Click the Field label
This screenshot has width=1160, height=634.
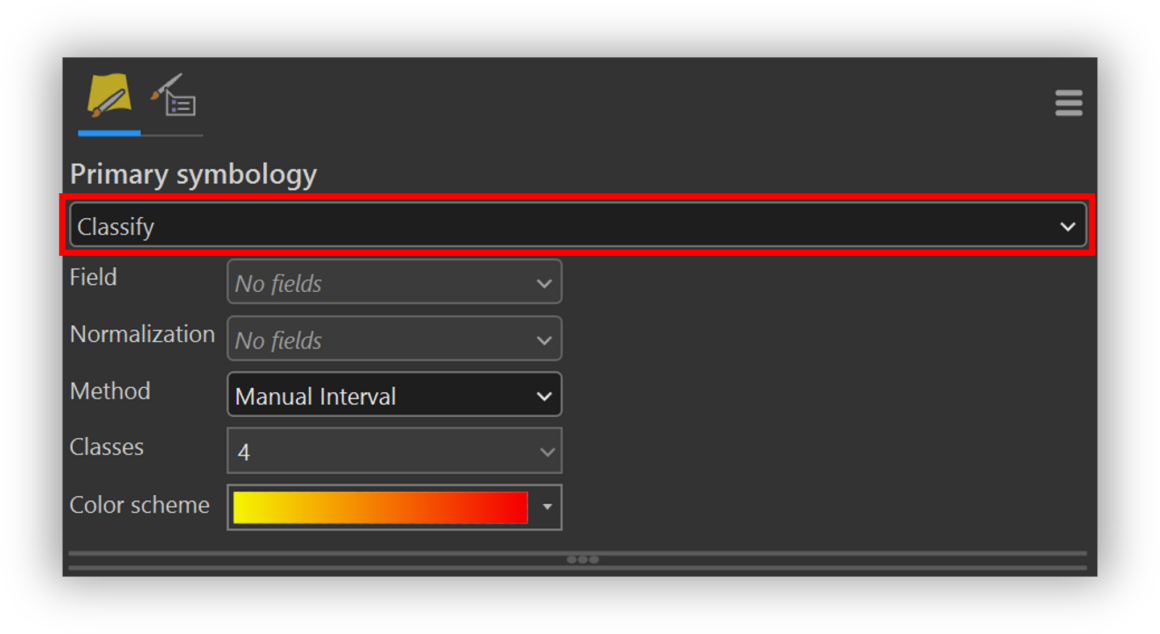(93, 277)
